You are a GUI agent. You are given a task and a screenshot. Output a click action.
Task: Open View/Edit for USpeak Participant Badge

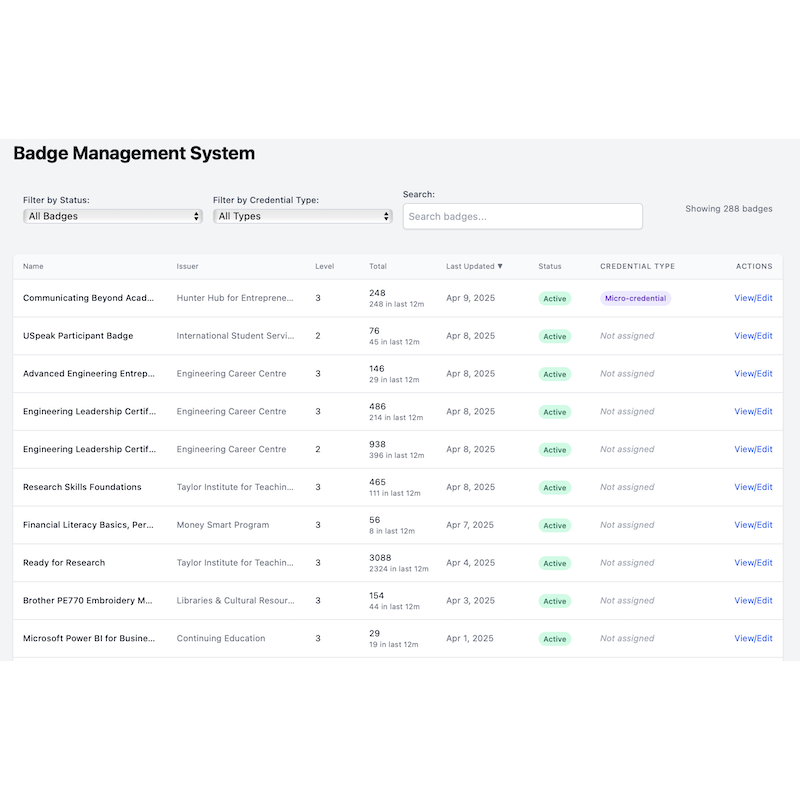click(753, 336)
